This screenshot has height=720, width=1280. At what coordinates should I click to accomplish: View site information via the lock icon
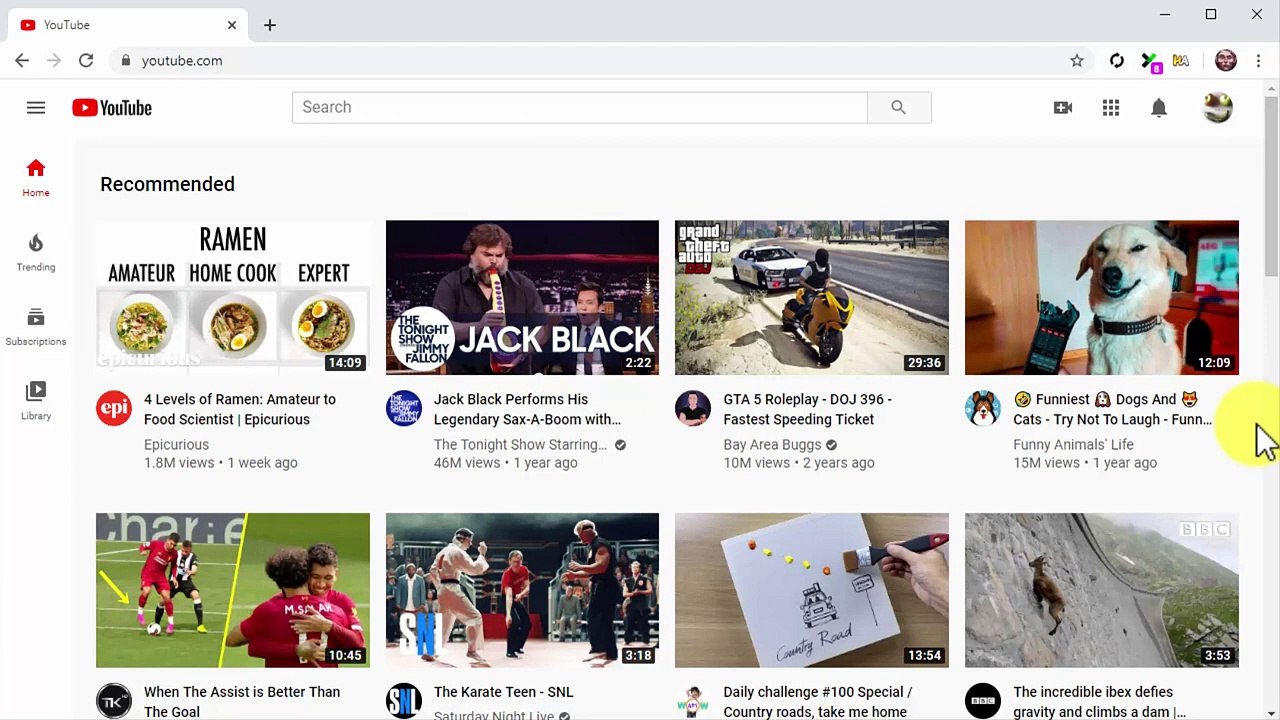click(125, 61)
